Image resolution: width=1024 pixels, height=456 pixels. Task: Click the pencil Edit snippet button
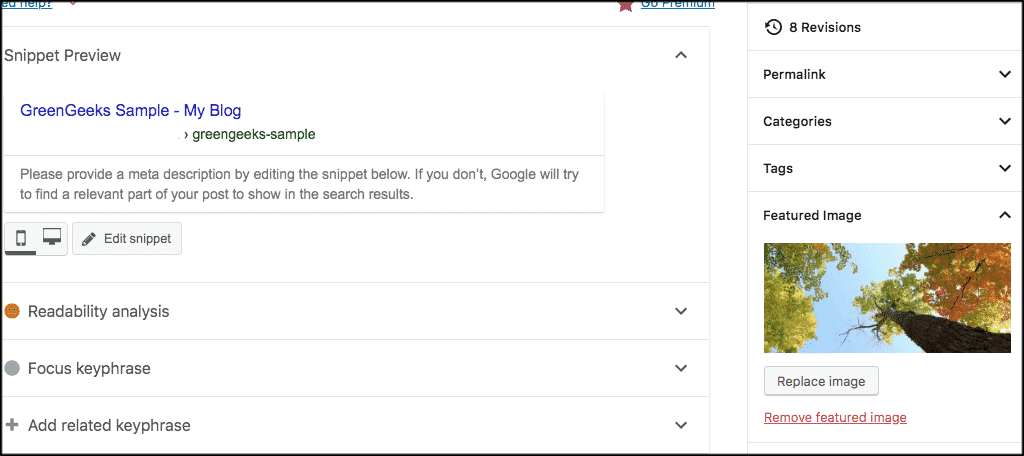pyautogui.click(x=127, y=239)
